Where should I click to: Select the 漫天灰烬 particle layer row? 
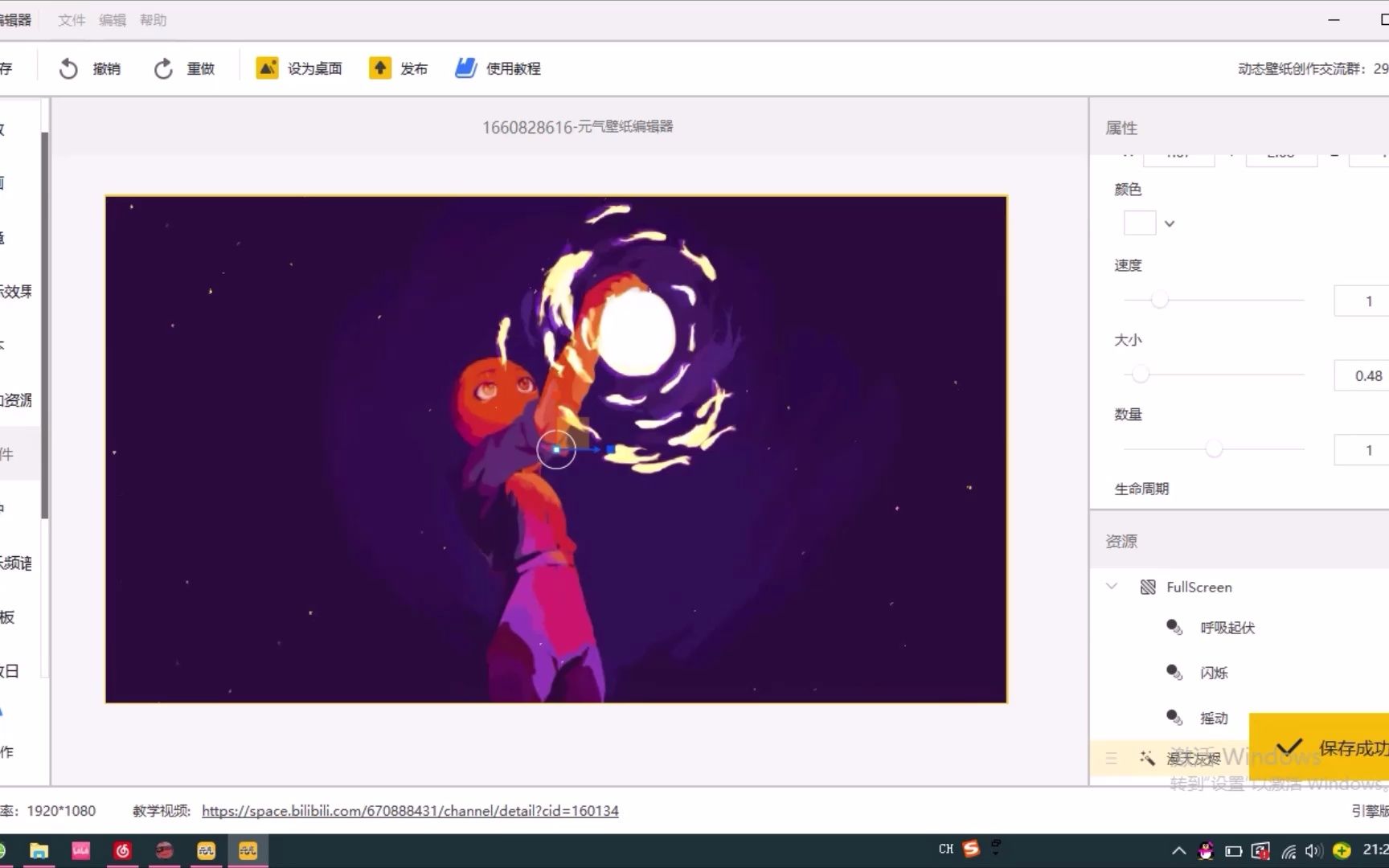[x=1170, y=758]
